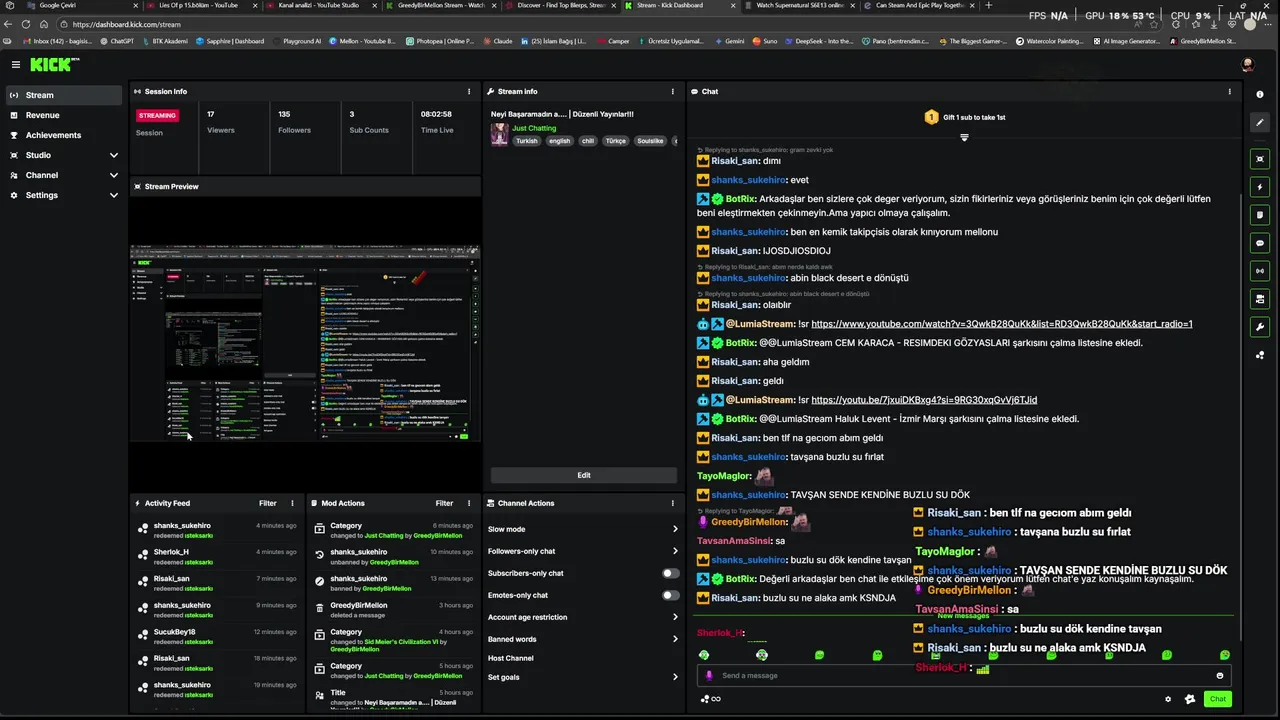Viewport: 1280px width, 720px height.
Task: Open Chat panel three-dot options menu
Action: pos(1230,91)
